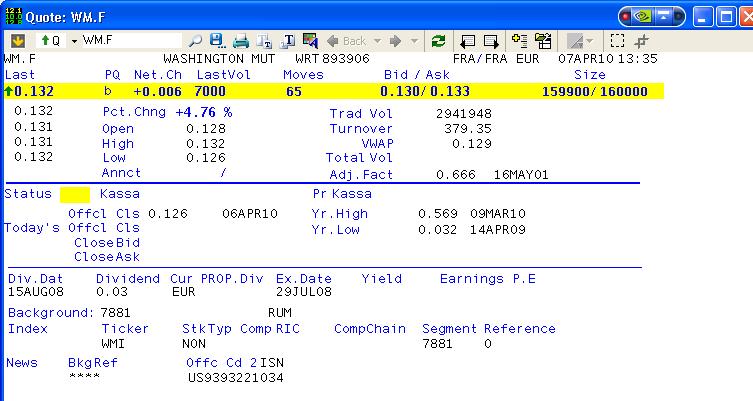Click the Open value 0.128
753x401 pixels.
point(206,129)
